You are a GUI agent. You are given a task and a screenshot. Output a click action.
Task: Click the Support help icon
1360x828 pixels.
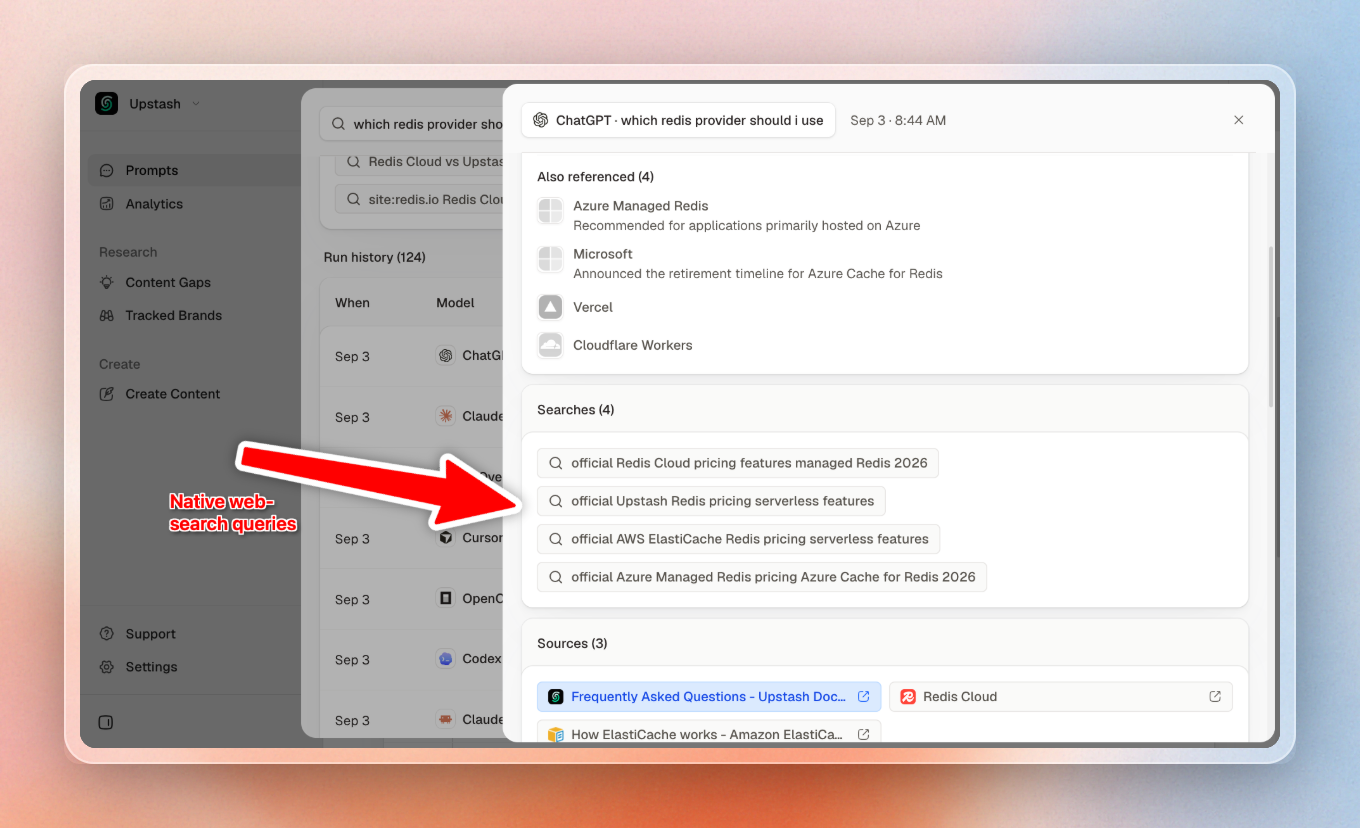(107, 634)
